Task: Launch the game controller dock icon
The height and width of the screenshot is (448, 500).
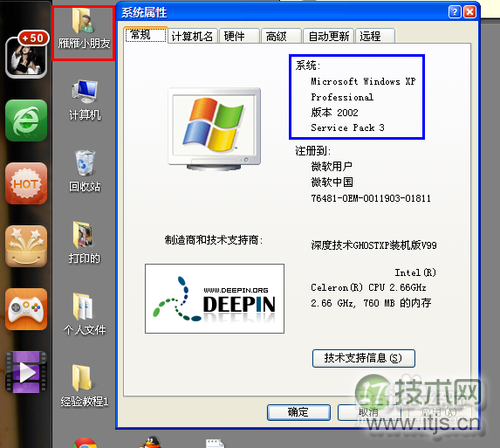Action: coord(26,309)
